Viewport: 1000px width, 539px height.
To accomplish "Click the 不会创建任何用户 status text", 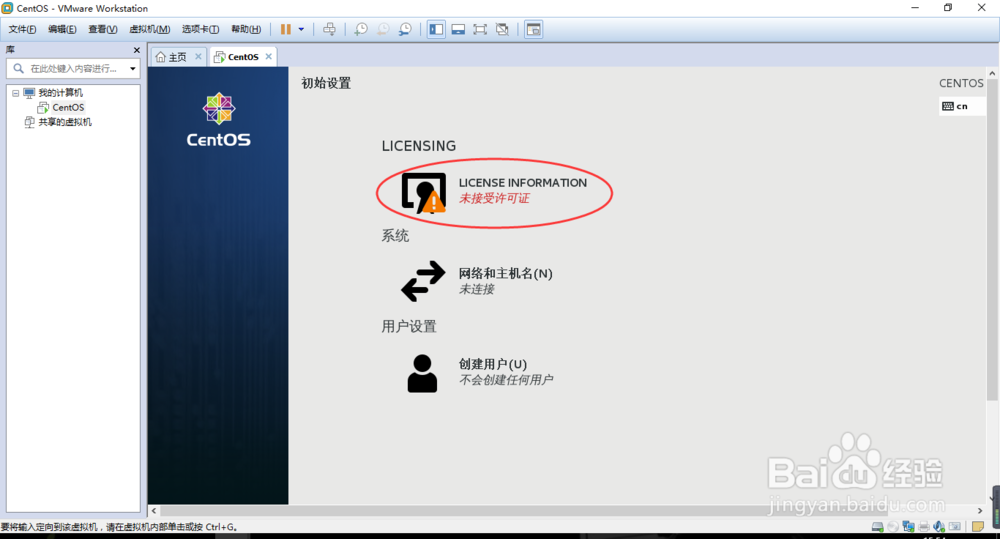I will pos(506,380).
